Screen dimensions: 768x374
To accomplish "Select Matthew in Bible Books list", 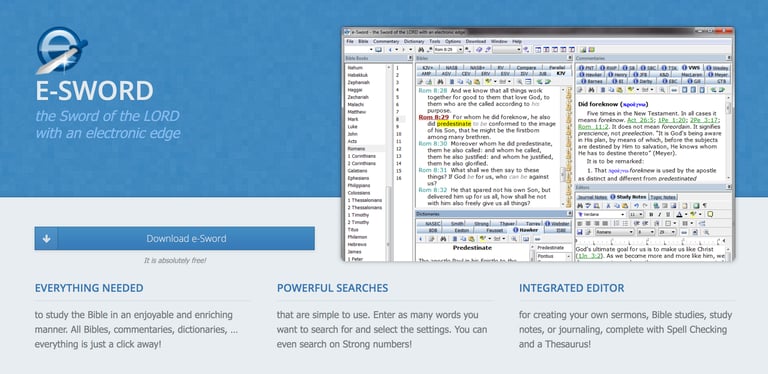I will (x=357, y=112).
